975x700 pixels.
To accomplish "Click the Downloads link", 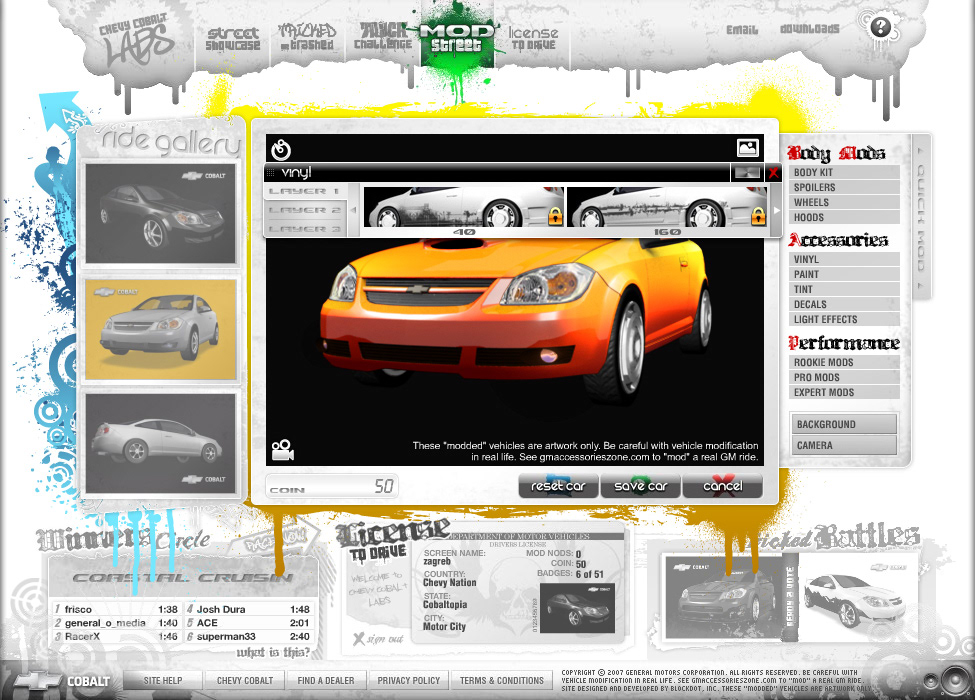I will (x=810, y=29).
